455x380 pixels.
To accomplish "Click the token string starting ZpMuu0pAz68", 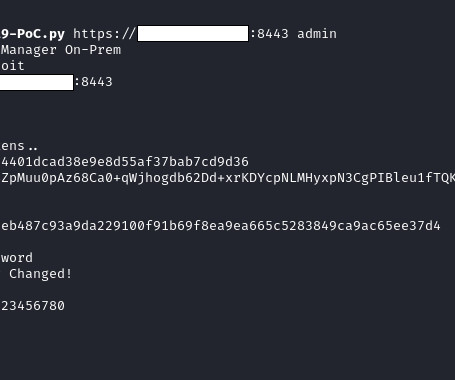I will coord(228,178).
